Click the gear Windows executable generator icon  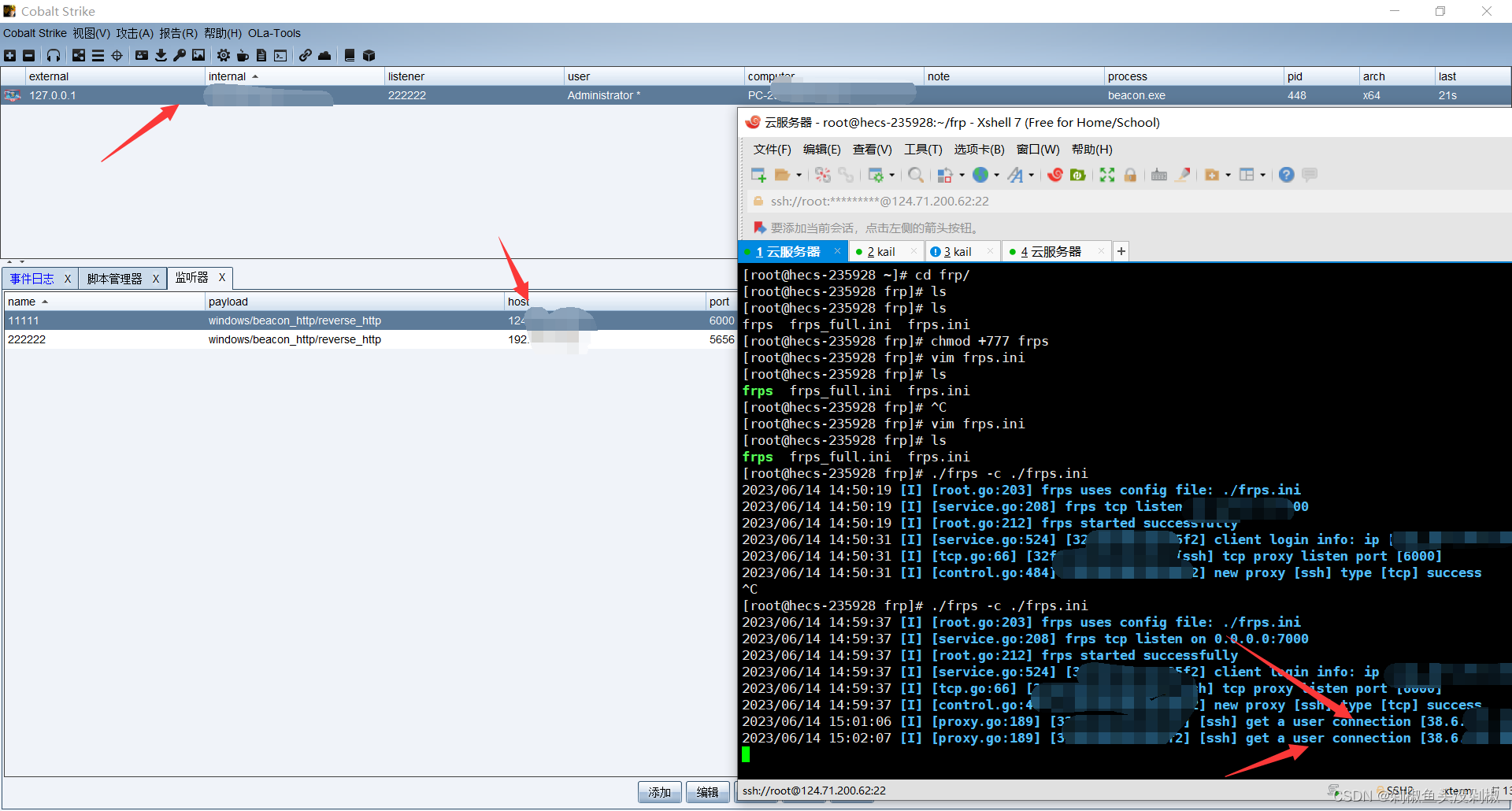pyautogui.click(x=224, y=55)
